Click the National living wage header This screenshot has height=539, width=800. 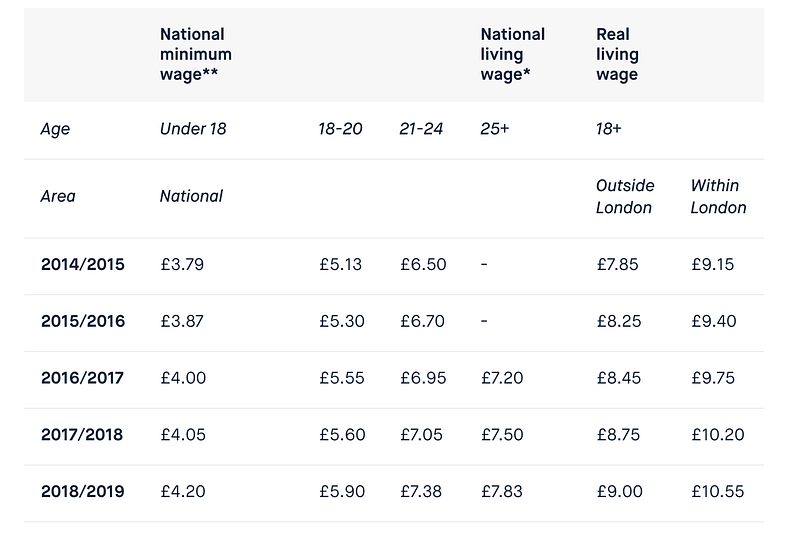[x=512, y=54]
